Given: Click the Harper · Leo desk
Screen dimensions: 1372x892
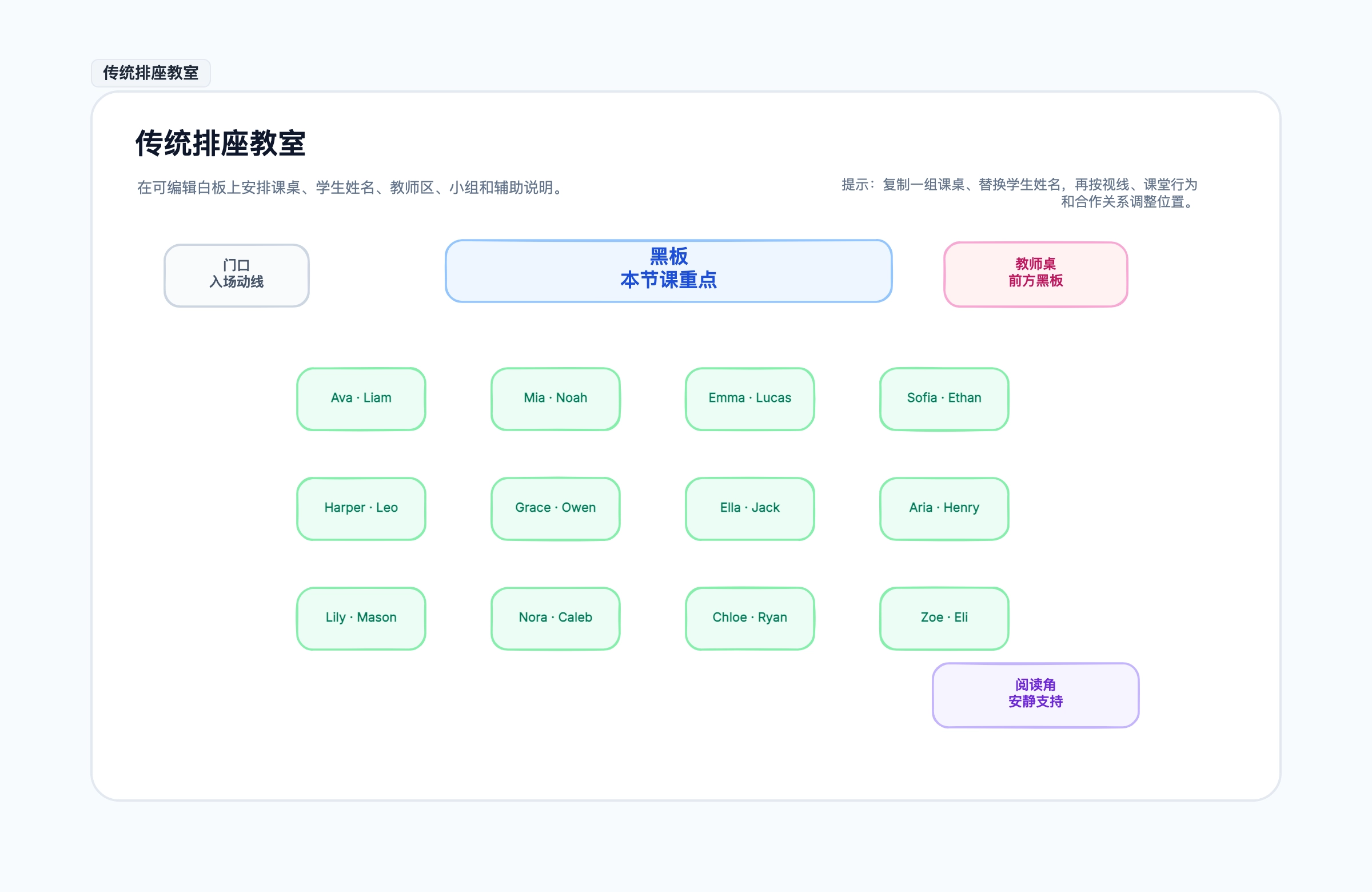Looking at the screenshot, I should [361, 508].
